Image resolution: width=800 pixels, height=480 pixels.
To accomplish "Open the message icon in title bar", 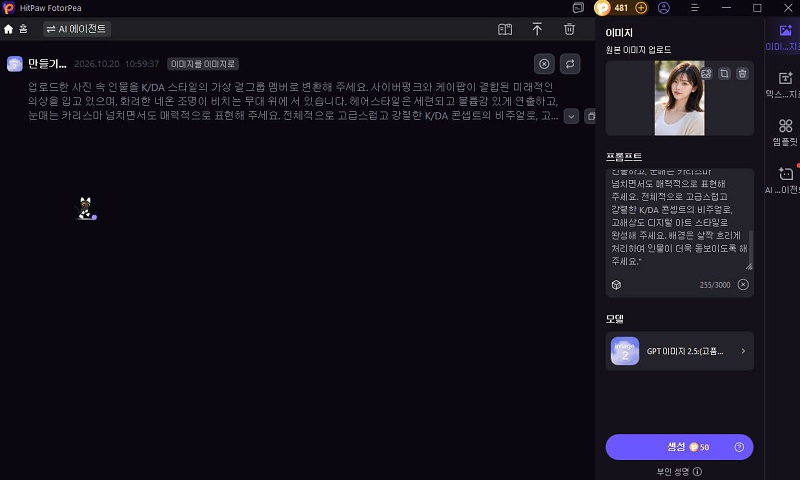I will click(578, 8).
